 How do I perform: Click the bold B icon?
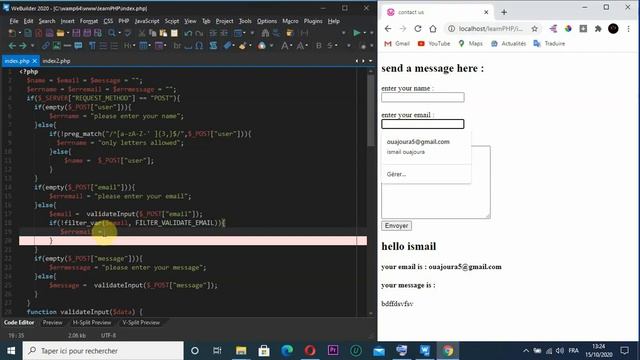318,46
